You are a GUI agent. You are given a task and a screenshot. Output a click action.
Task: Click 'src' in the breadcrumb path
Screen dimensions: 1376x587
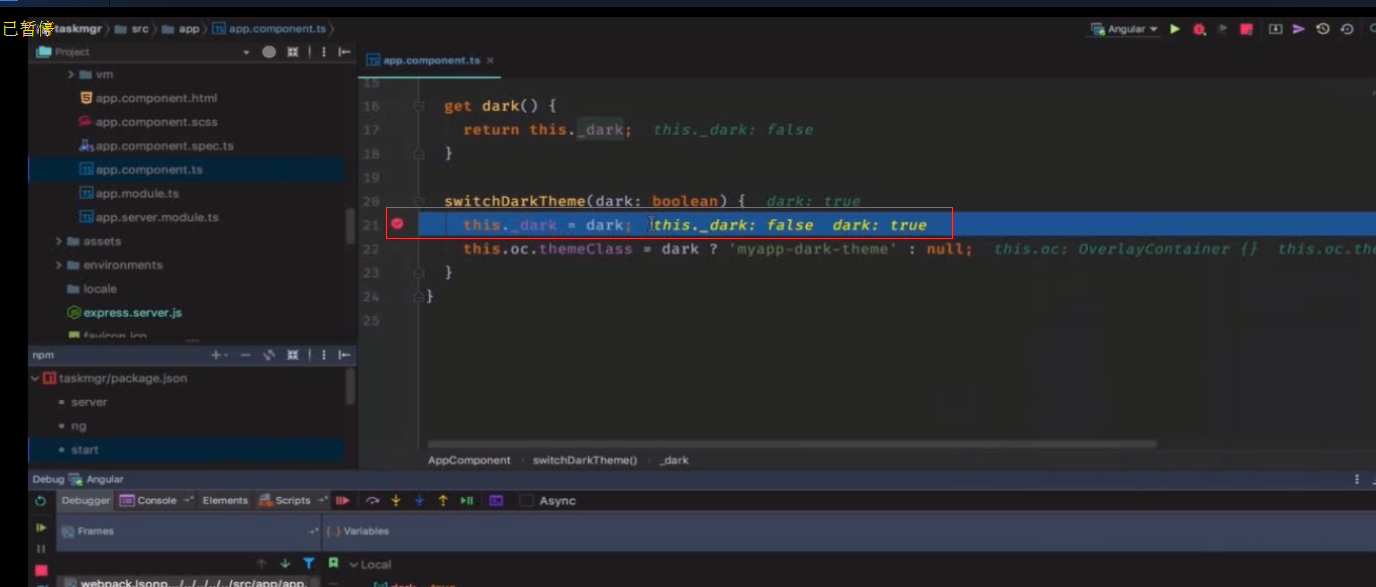140,29
